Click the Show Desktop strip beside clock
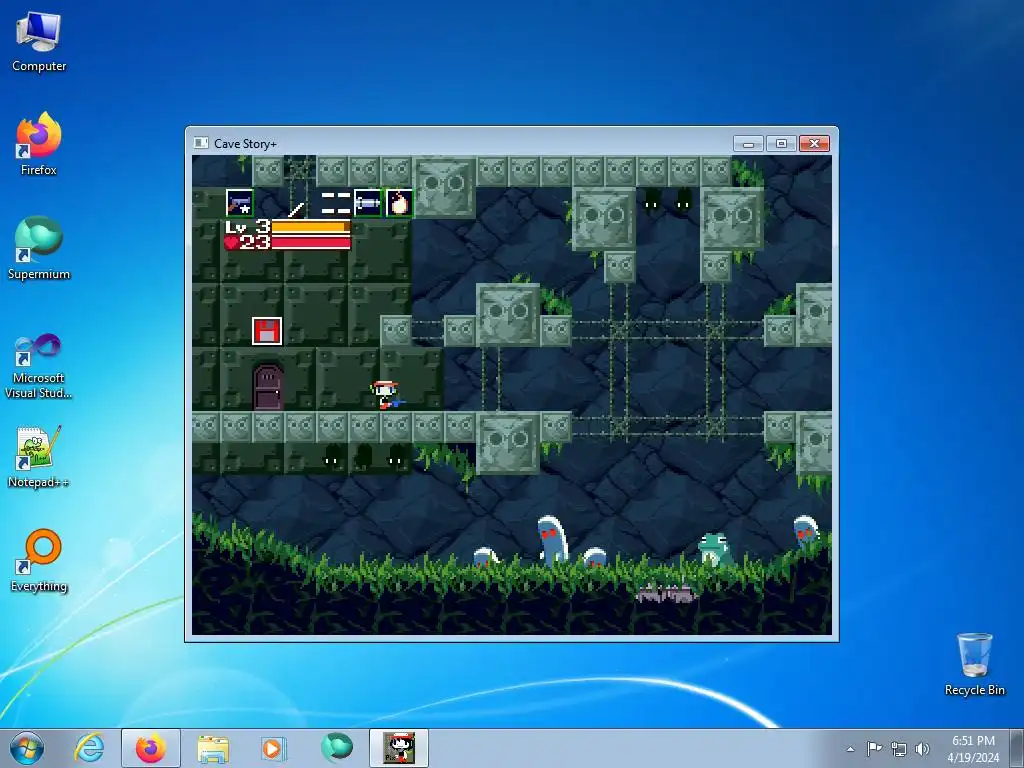Screen dimensions: 1024x768 [1018, 748]
